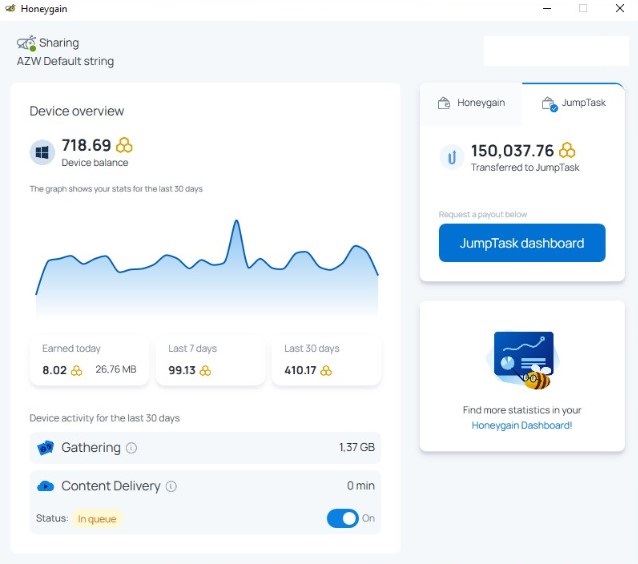Screen dimensions: 638x564
Task: Close the Honeygain window
Action: (620, 8)
